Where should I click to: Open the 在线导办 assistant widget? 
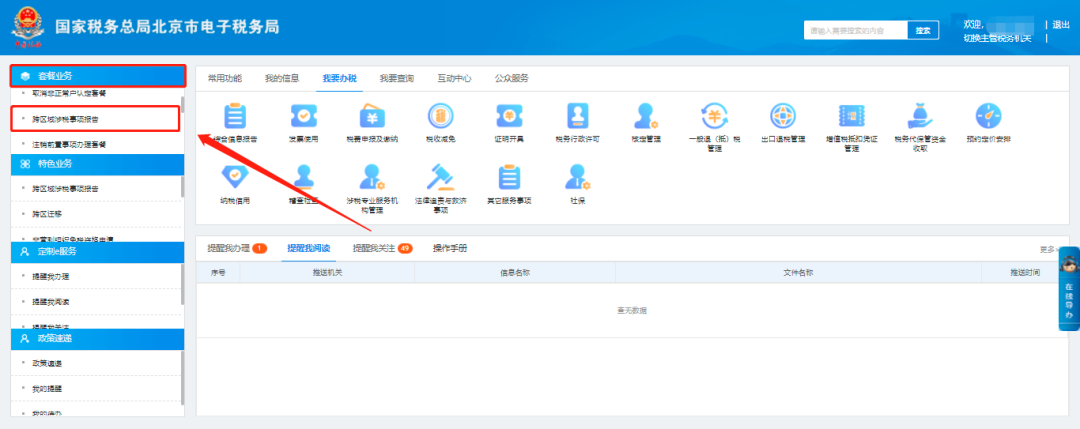coord(1068,289)
